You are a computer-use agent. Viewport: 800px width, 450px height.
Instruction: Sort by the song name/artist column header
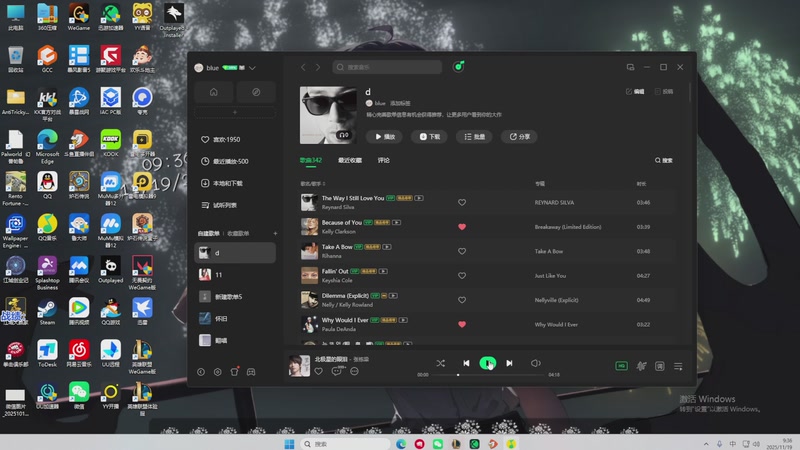(312, 184)
